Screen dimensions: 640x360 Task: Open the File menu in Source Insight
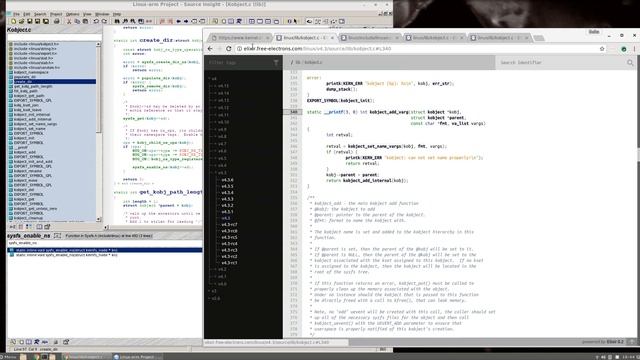click(x=16, y=14)
